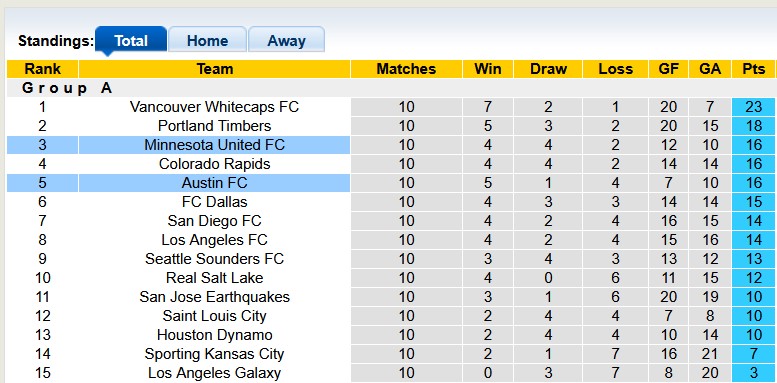Open the Los Angeles FC team link
This screenshot has height=383, width=777.
click(215, 240)
